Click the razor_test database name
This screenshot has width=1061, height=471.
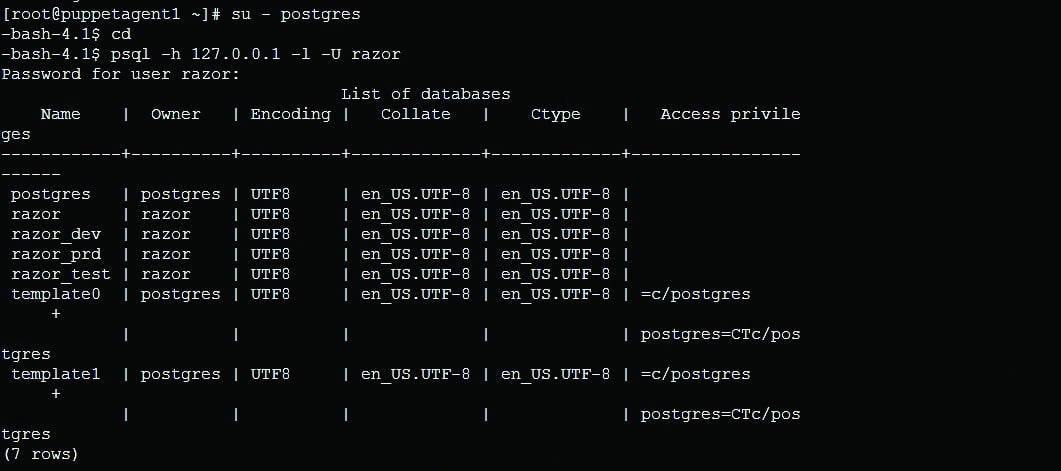60,274
